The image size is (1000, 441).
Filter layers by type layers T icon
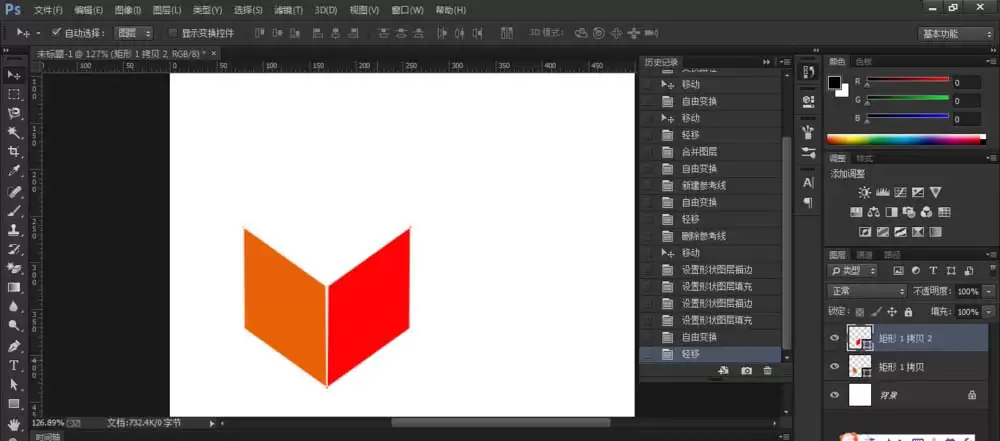(x=933, y=271)
